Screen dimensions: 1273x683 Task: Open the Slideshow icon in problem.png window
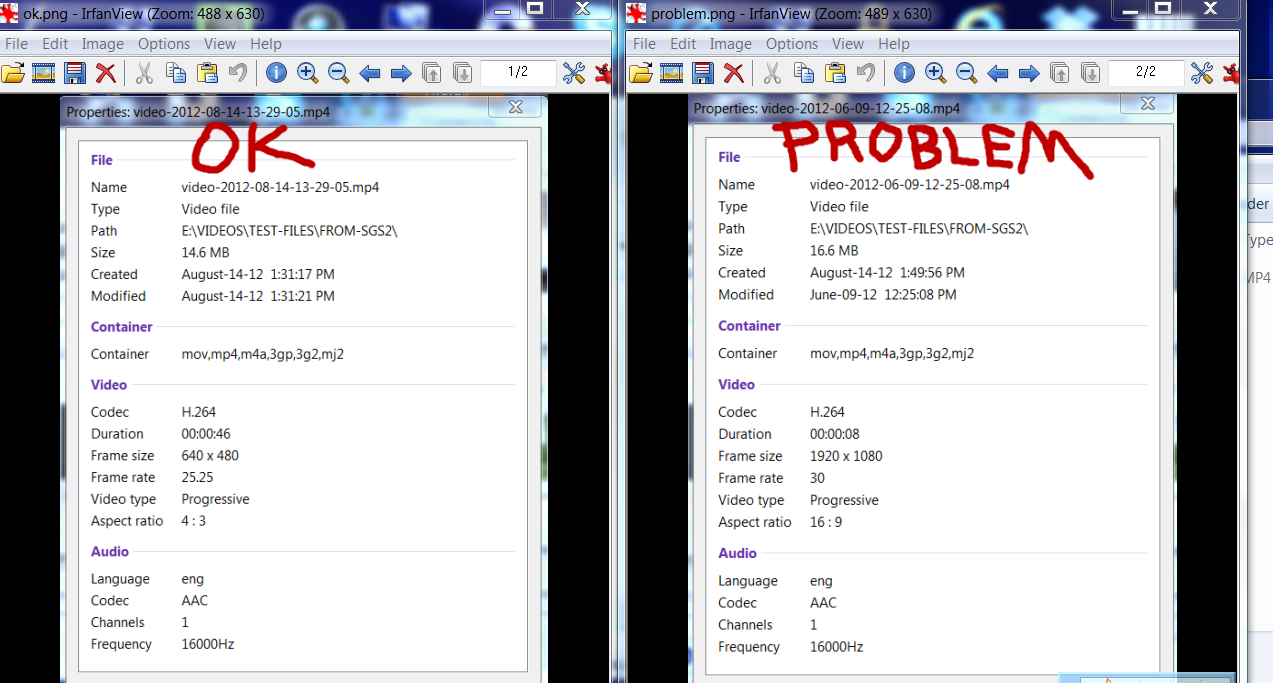point(670,73)
